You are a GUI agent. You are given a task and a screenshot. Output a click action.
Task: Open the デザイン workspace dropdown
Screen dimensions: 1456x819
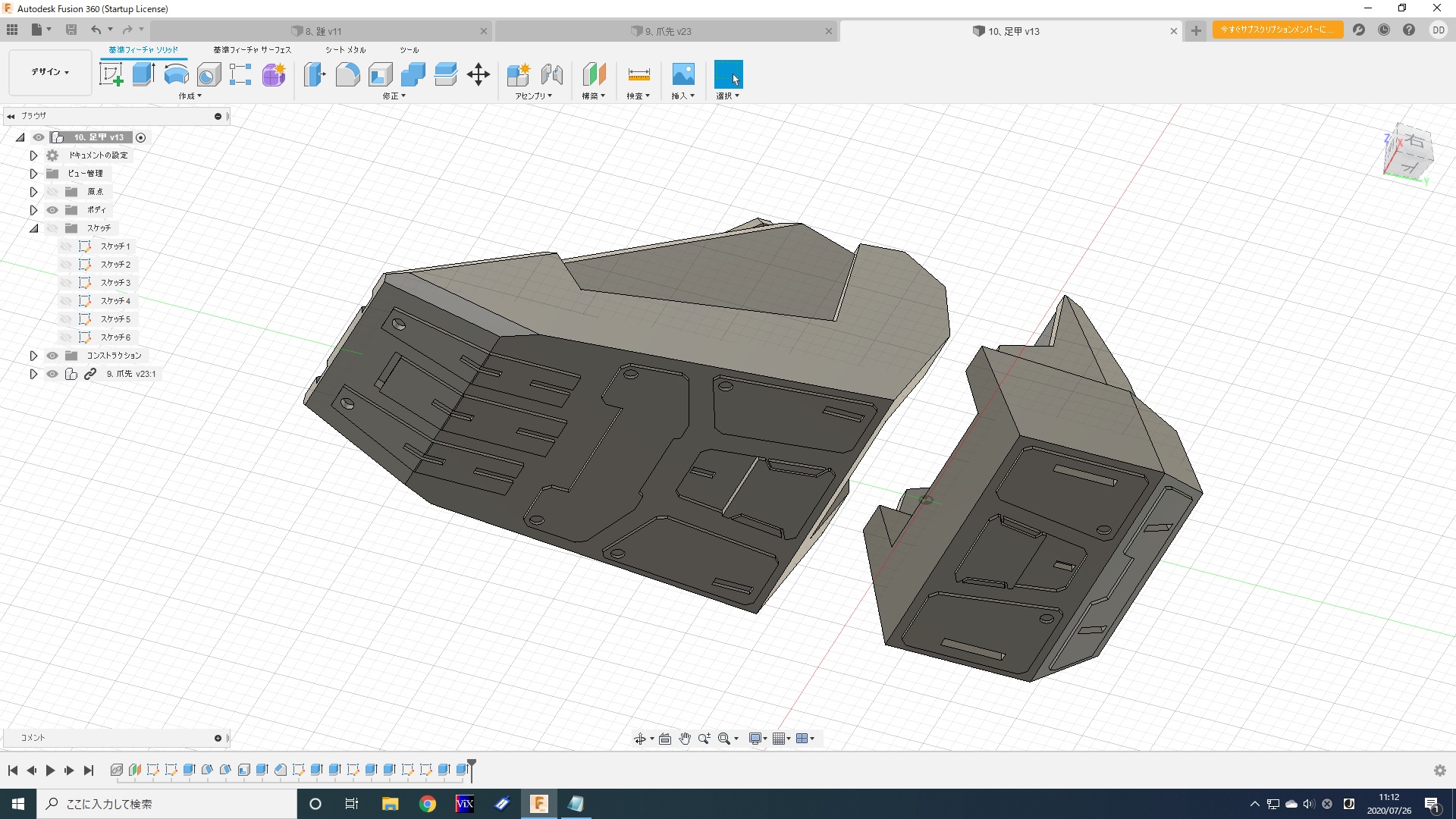(x=50, y=72)
